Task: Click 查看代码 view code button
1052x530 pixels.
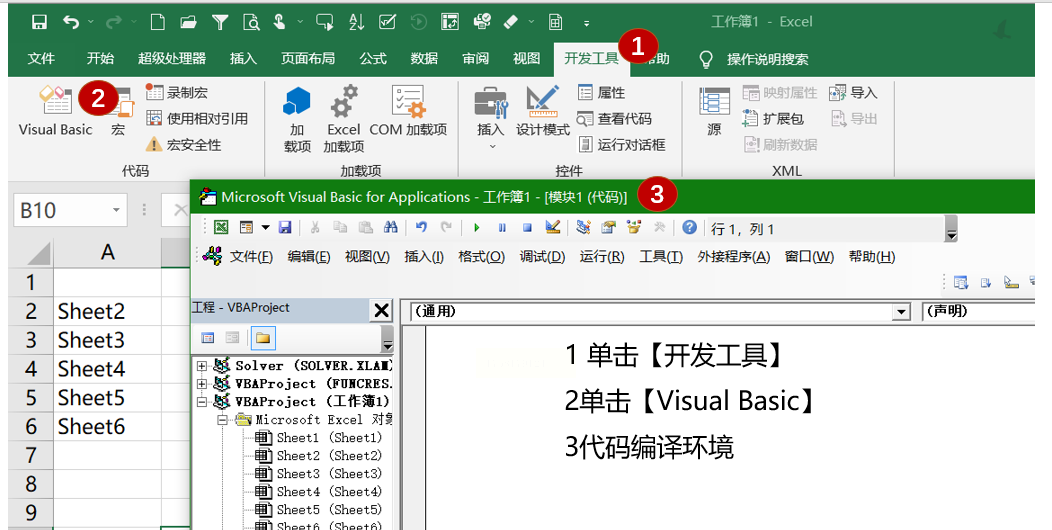Action: [615, 119]
